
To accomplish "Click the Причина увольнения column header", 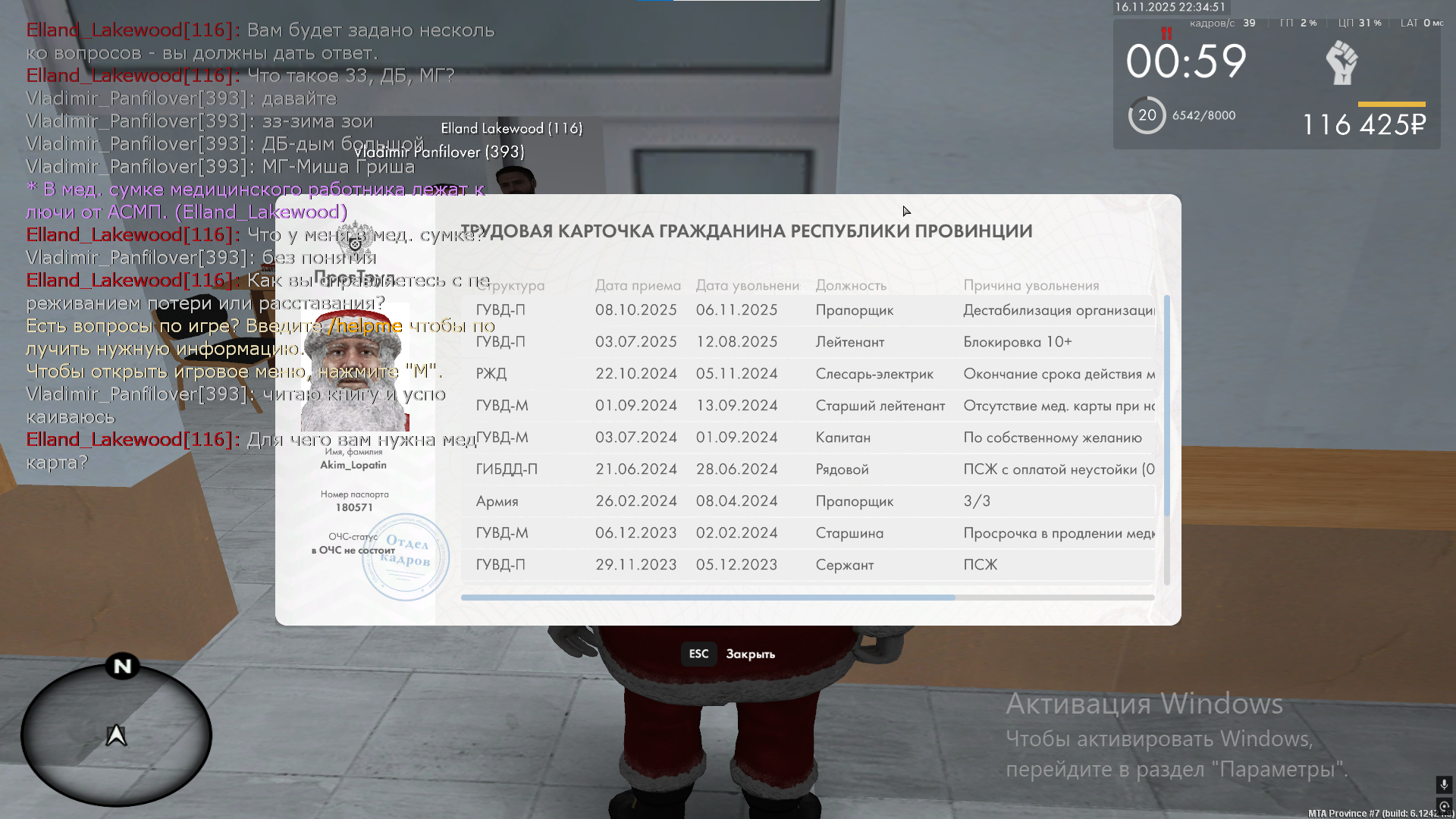I will click(1031, 286).
